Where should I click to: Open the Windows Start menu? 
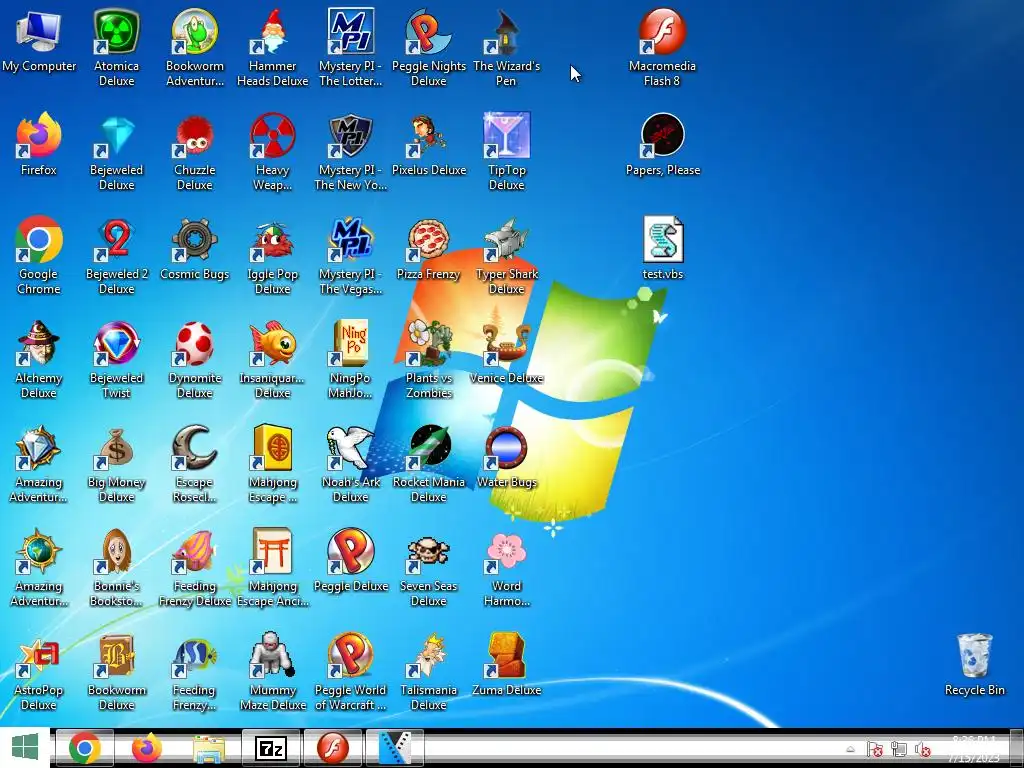pos(25,748)
